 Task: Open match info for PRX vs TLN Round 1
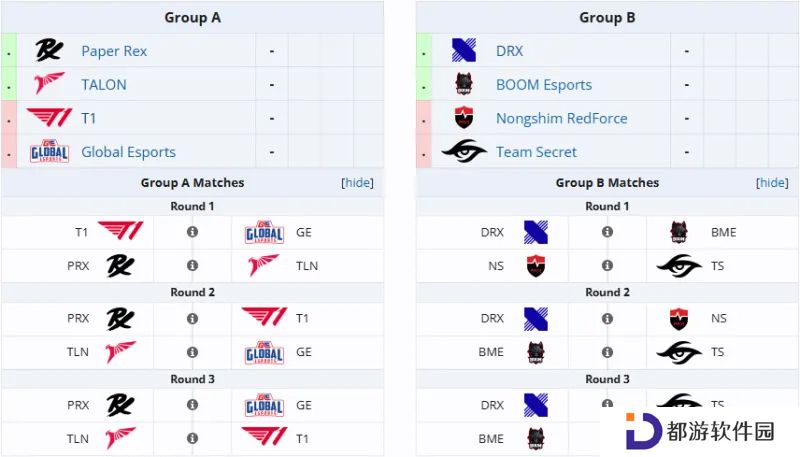(192, 266)
